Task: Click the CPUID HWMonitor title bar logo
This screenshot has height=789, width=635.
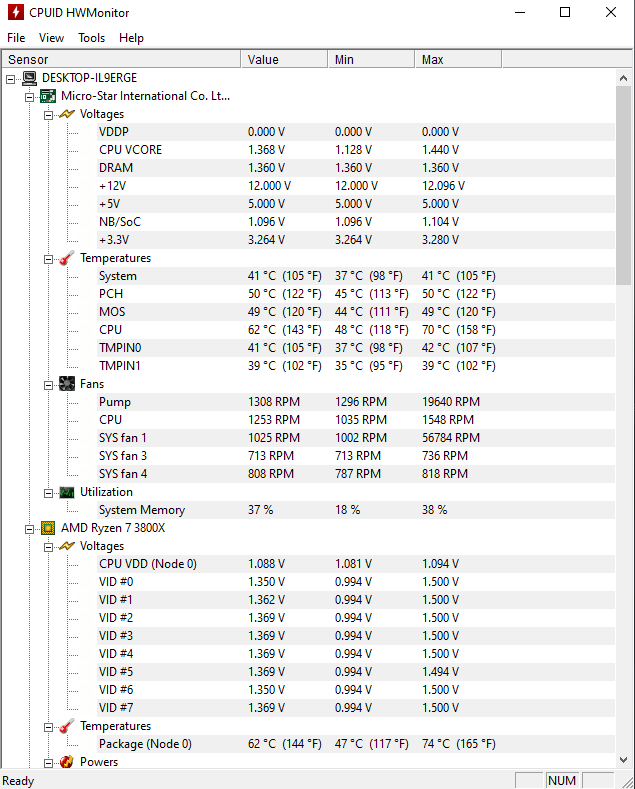Action: click(16, 12)
